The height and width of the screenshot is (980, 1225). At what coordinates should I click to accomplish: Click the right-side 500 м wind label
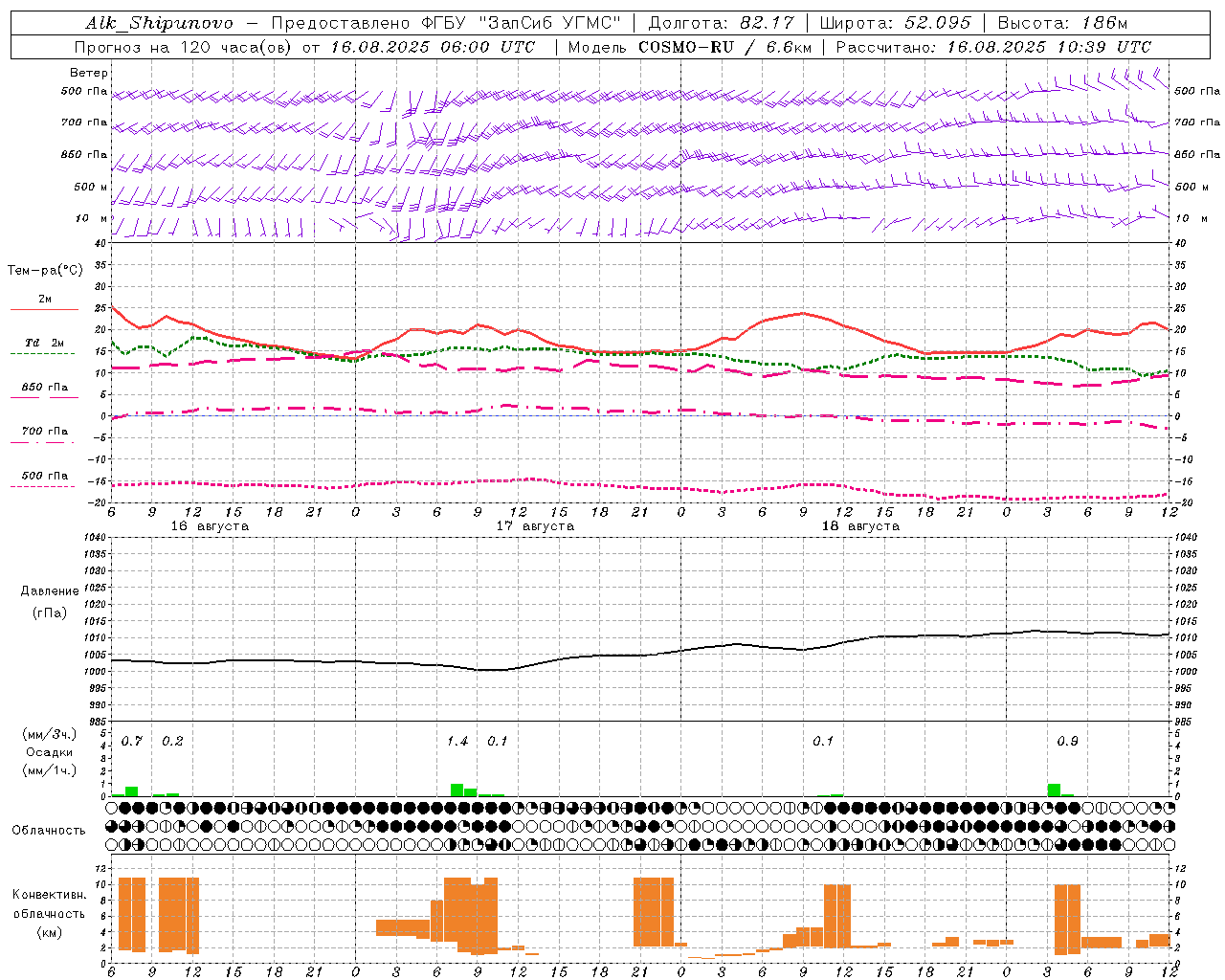pyautogui.click(x=1192, y=187)
